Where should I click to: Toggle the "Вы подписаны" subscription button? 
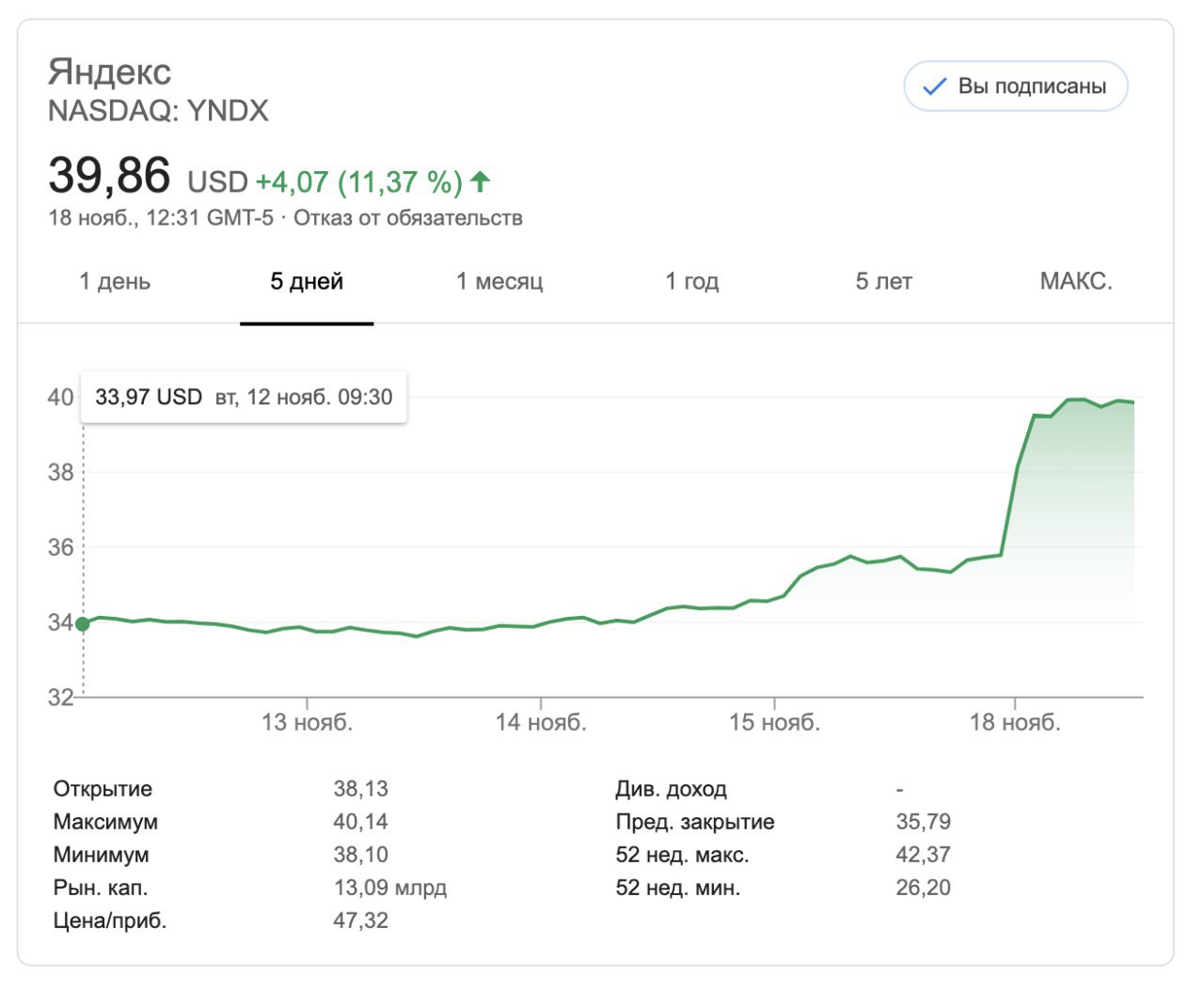tap(1015, 87)
